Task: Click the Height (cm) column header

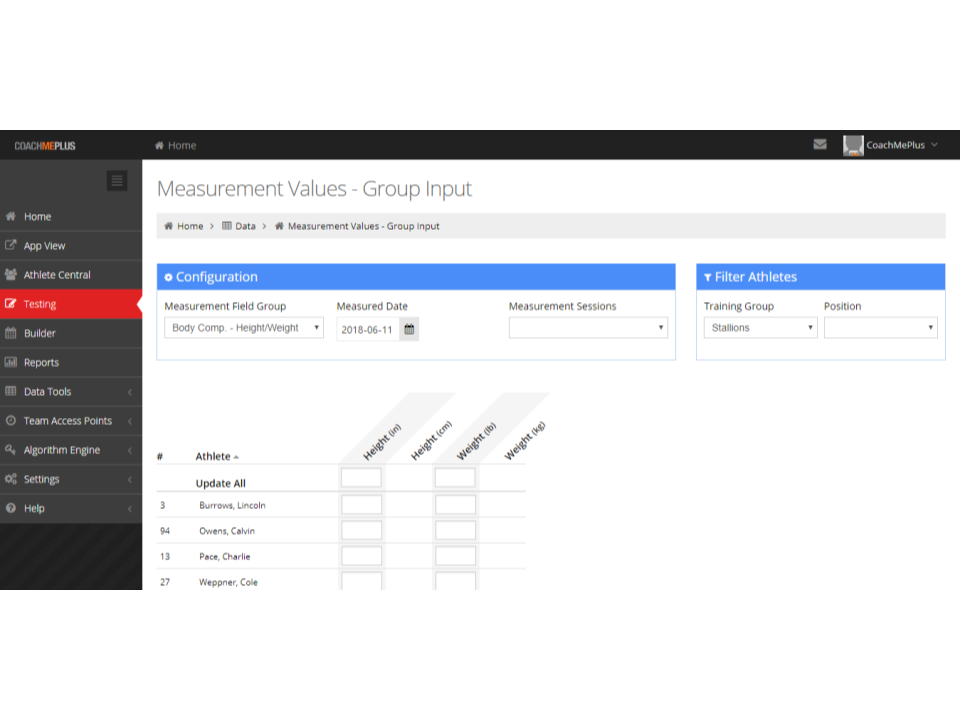Action: (x=431, y=440)
